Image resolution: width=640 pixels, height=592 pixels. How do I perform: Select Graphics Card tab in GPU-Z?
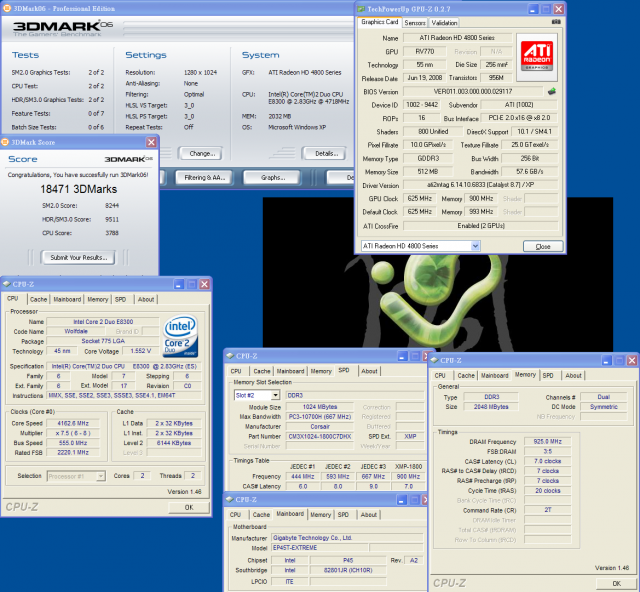coord(380,22)
